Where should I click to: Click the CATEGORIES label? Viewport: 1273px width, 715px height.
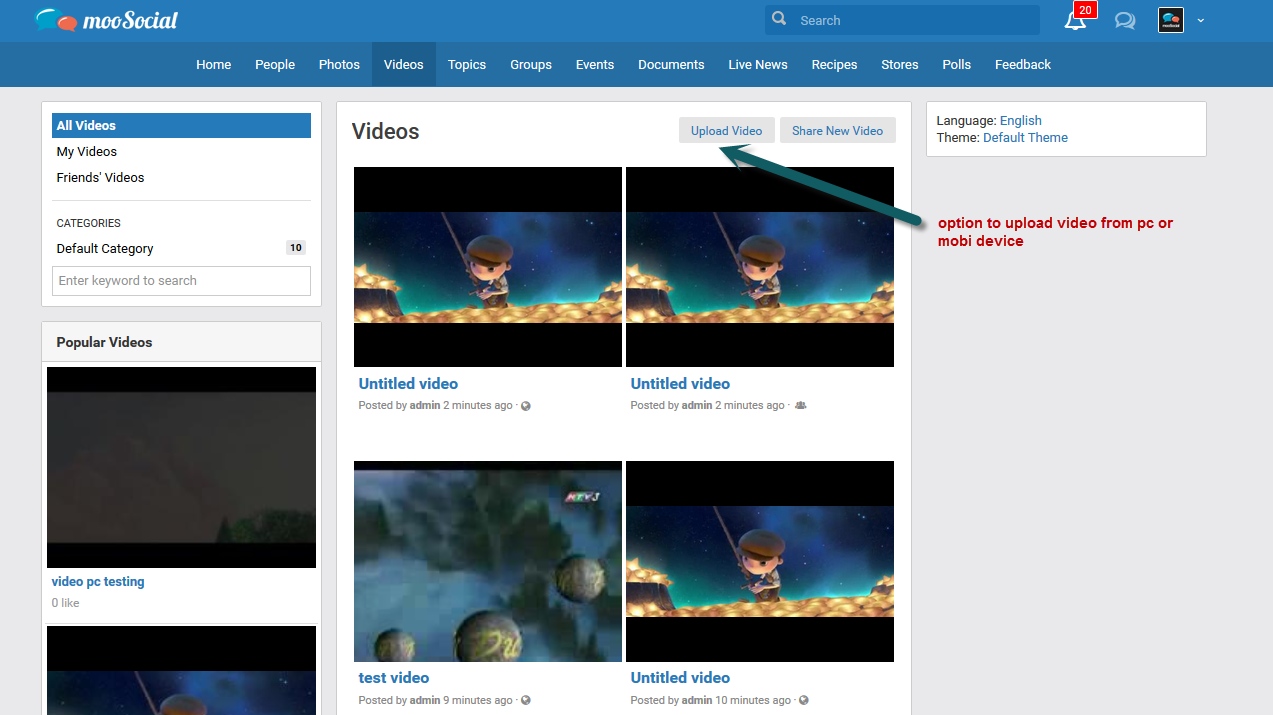(88, 223)
